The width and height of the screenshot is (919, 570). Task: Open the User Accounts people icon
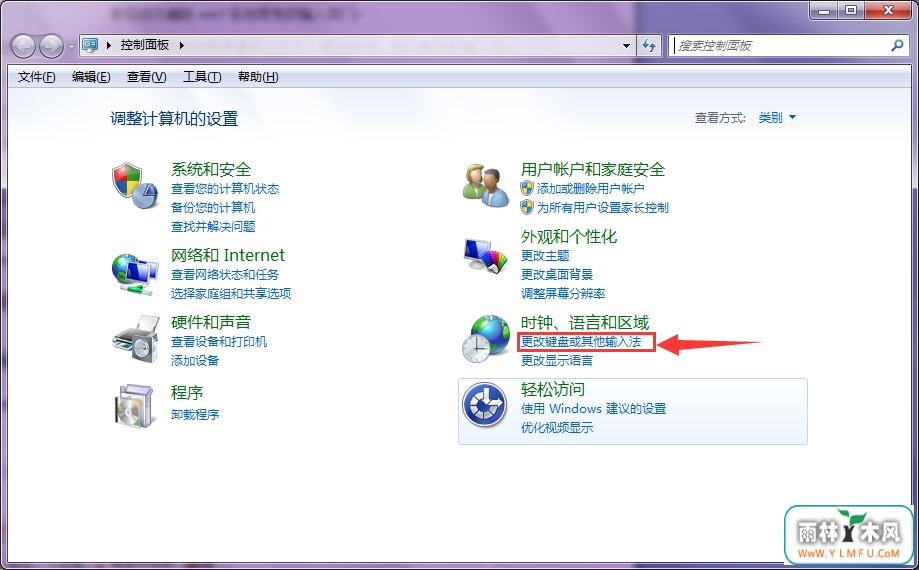click(486, 185)
